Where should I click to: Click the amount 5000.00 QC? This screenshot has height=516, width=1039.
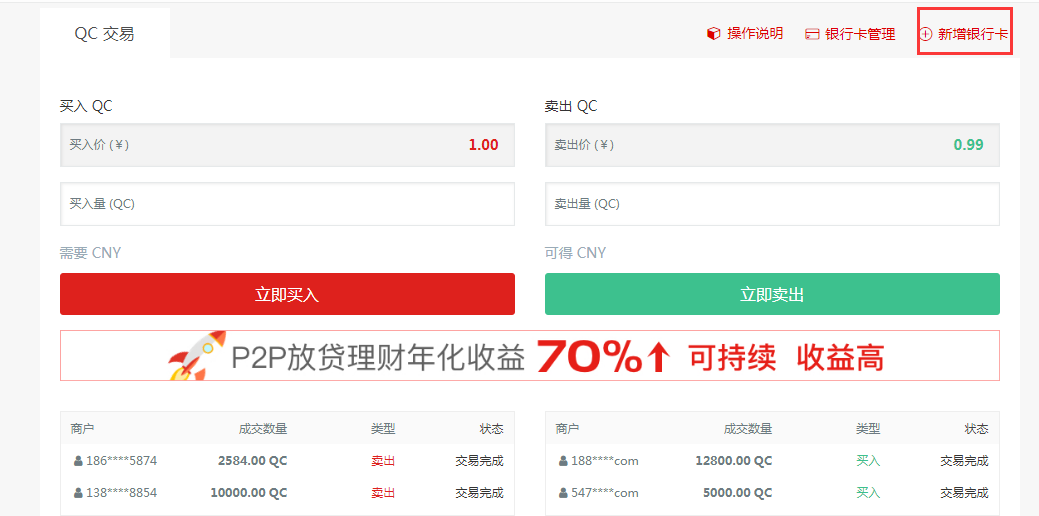(x=738, y=493)
